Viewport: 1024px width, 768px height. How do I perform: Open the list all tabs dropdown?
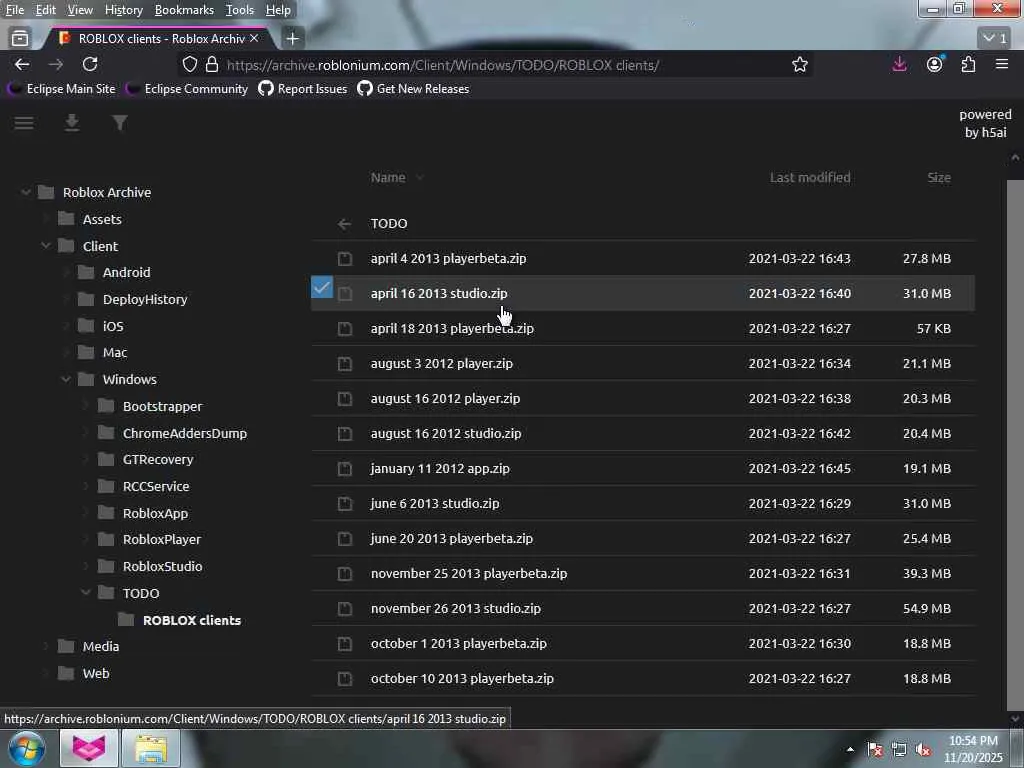995,38
